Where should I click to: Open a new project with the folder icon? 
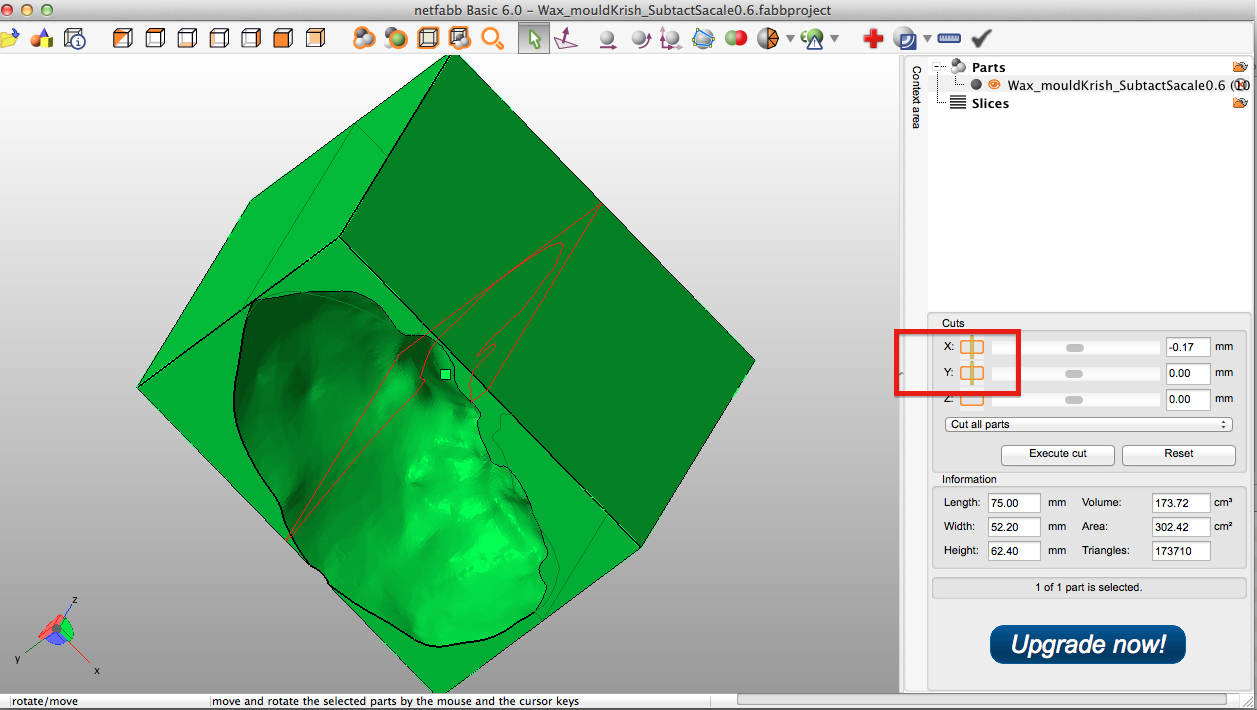[x=12, y=37]
